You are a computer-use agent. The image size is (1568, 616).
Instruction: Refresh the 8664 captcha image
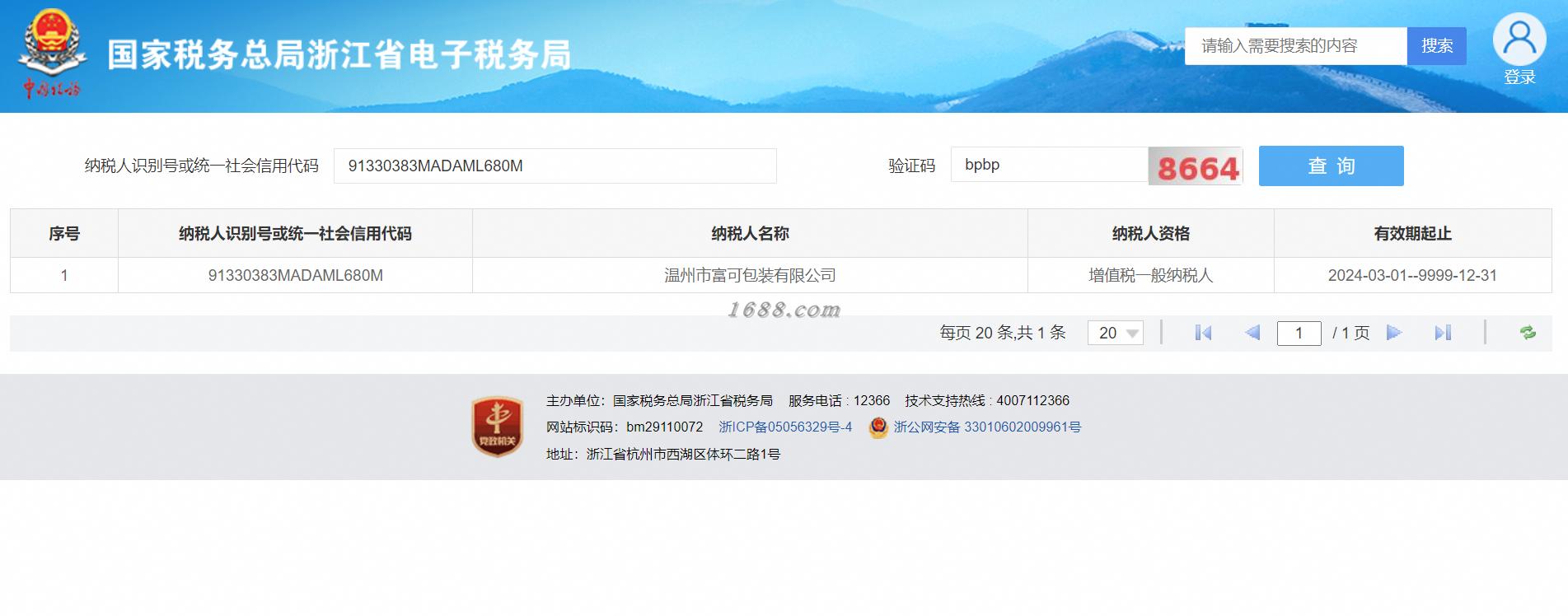1196,166
